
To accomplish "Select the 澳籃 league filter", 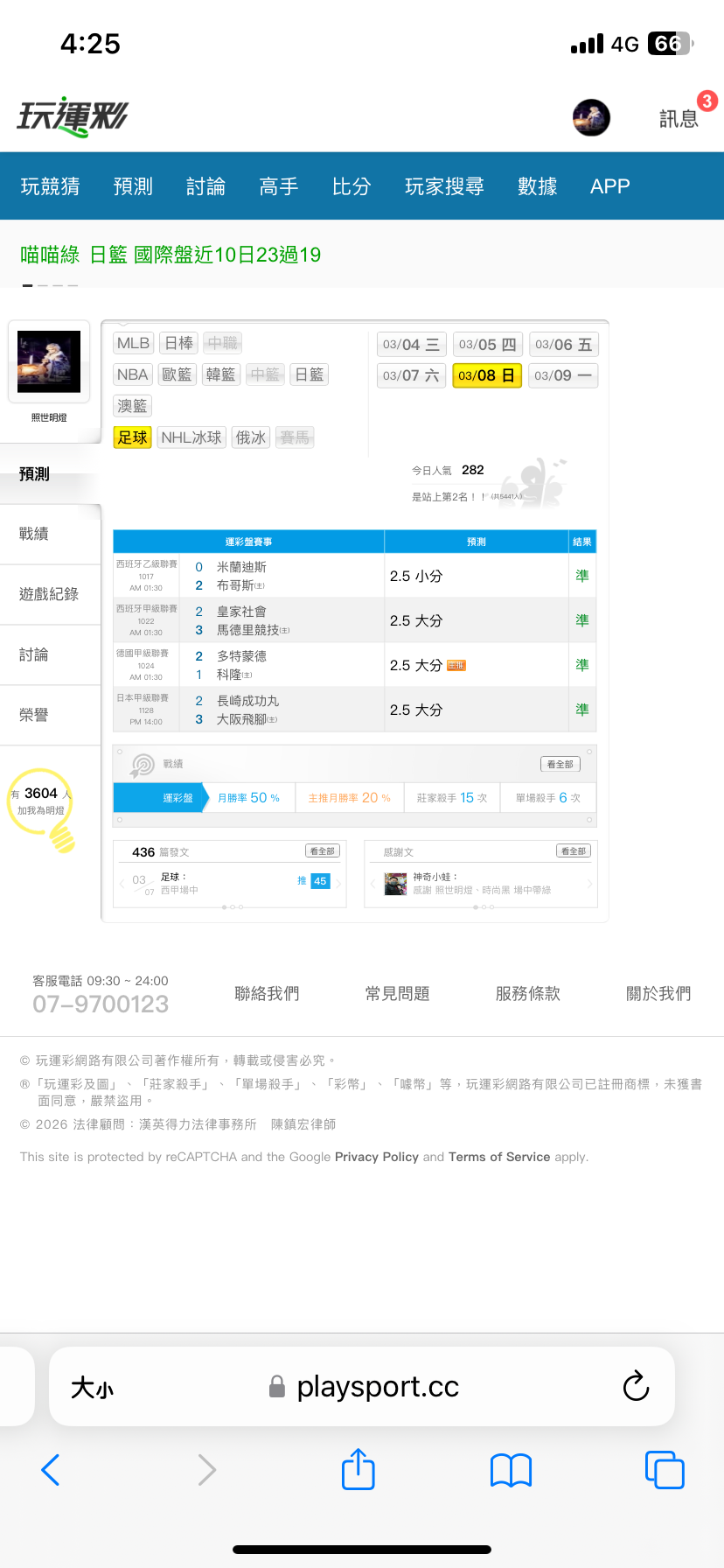I will click(x=133, y=406).
